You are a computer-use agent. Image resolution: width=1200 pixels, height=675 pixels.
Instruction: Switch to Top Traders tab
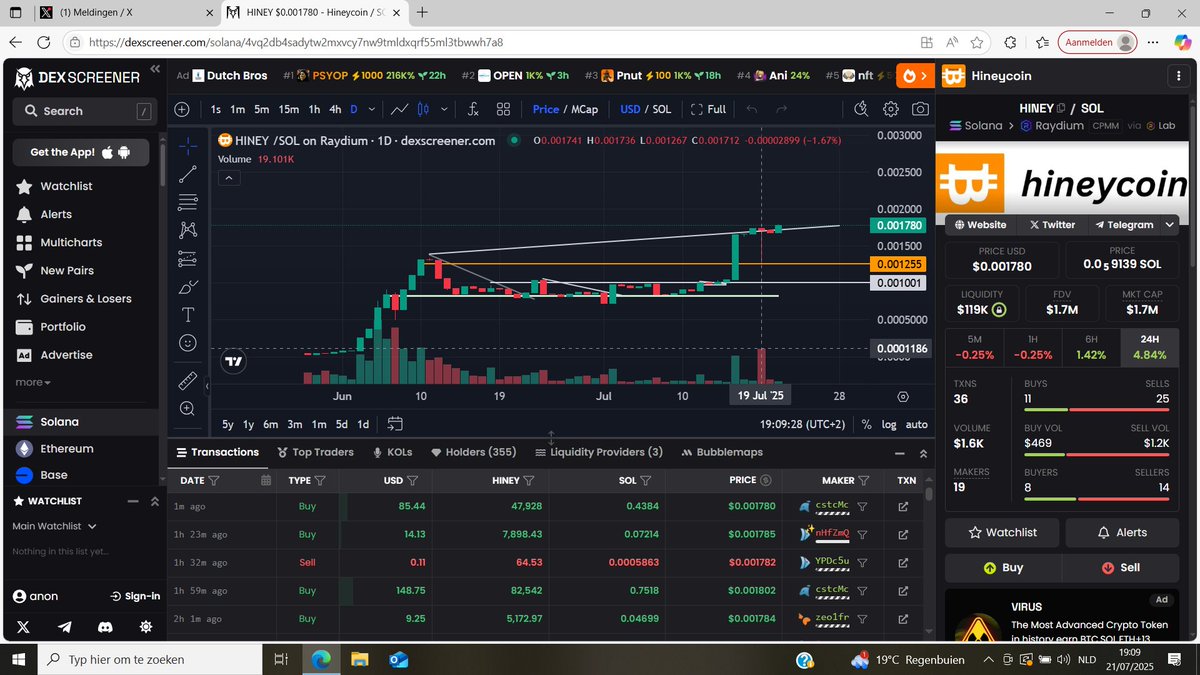point(315,452)
